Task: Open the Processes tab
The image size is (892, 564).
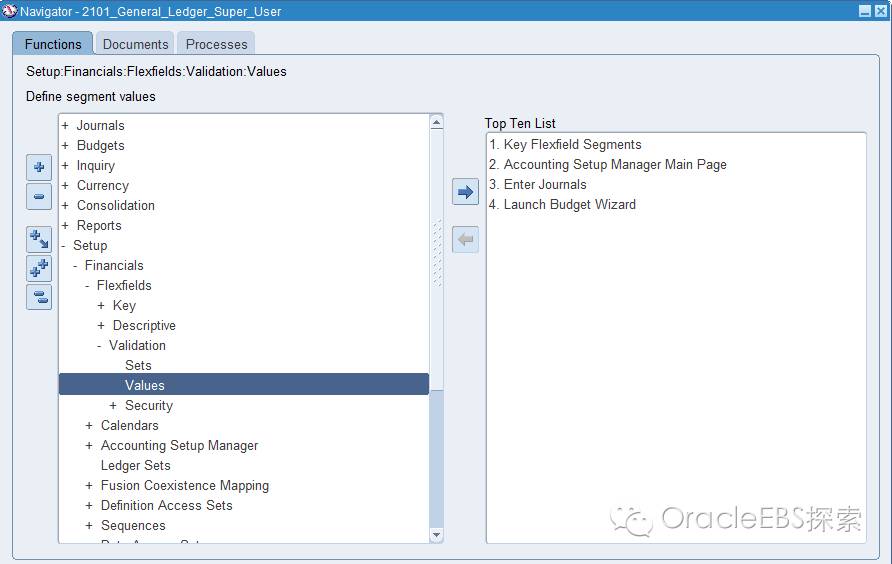Action: coord(216,44)
